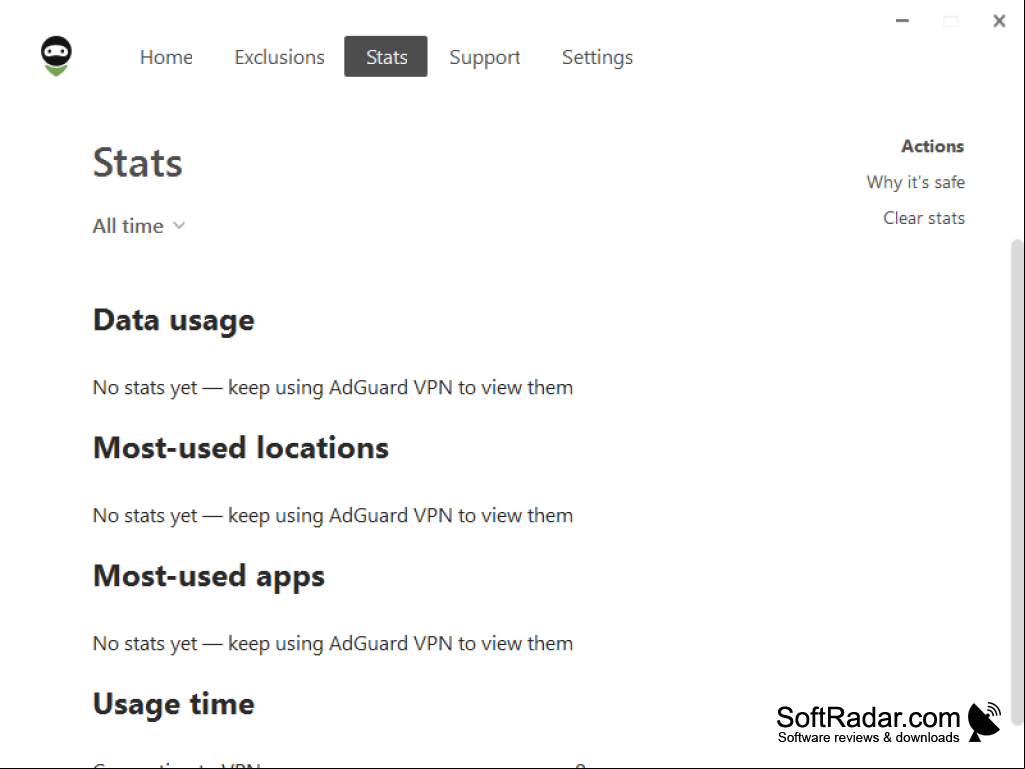Click the no-stats message under Most-used locations
The image size is (1025, 769).
coord(333,516)
